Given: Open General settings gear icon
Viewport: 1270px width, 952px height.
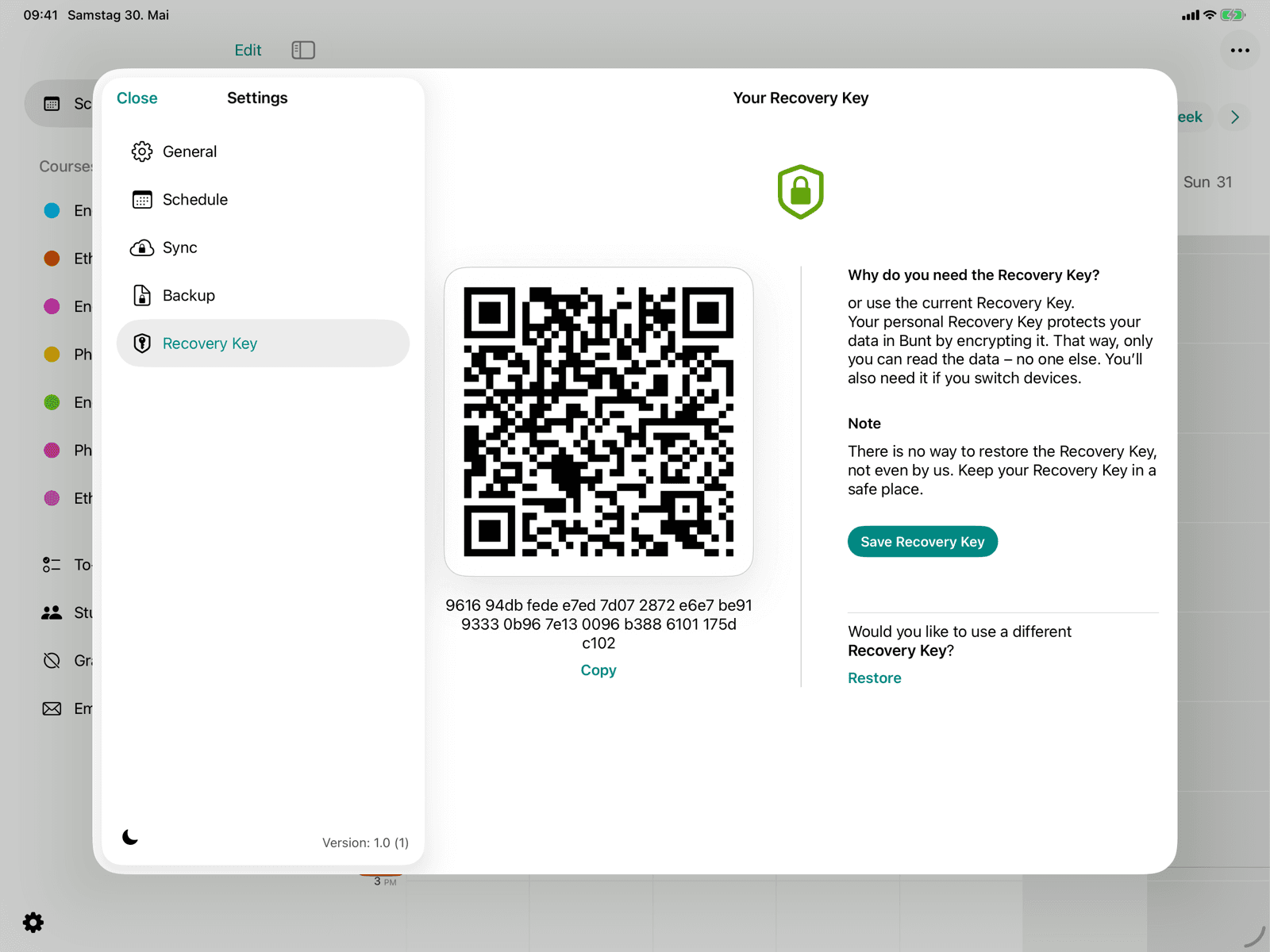Looking at the screenshot, I should point(142,152).
